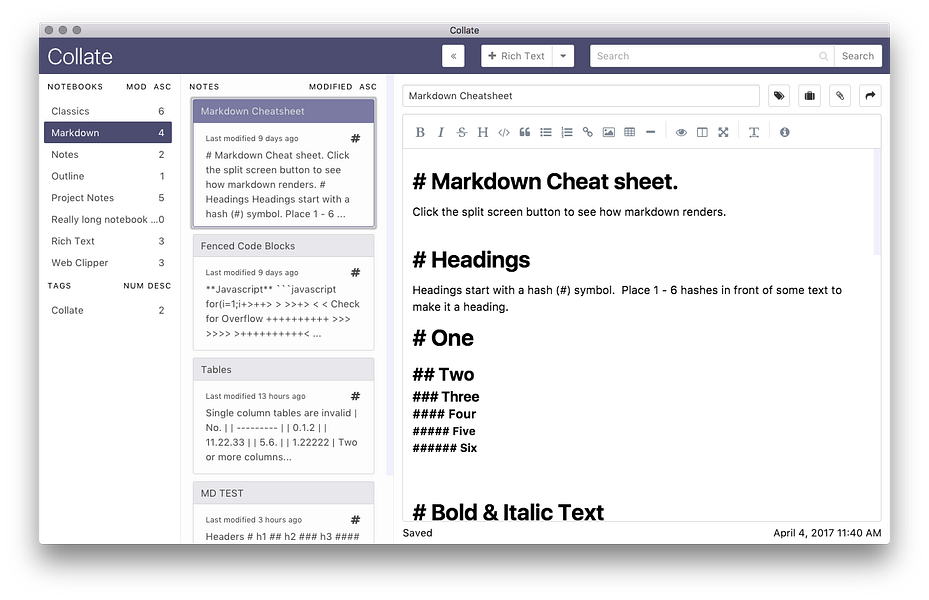
Task: Insert a heading with H icon
Action: pos(483,132)
